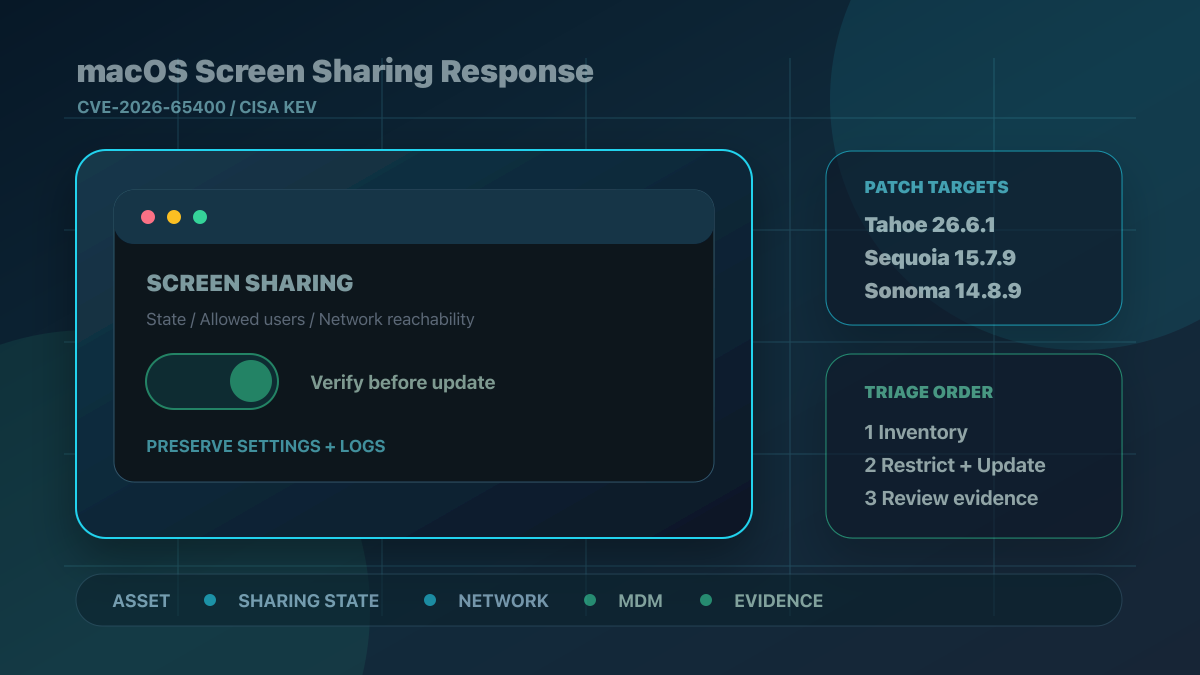Click the TRIAGE ORDER header

tap(929, 392)
